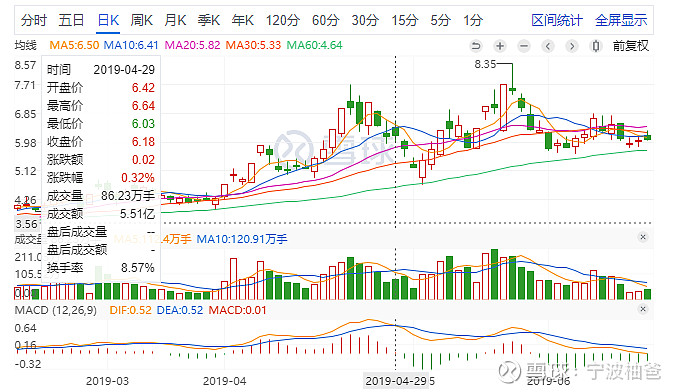The width and height of the screenshot is (681, 392).
Task: Move chart right with forward chevron
Action: click(572, 46)
